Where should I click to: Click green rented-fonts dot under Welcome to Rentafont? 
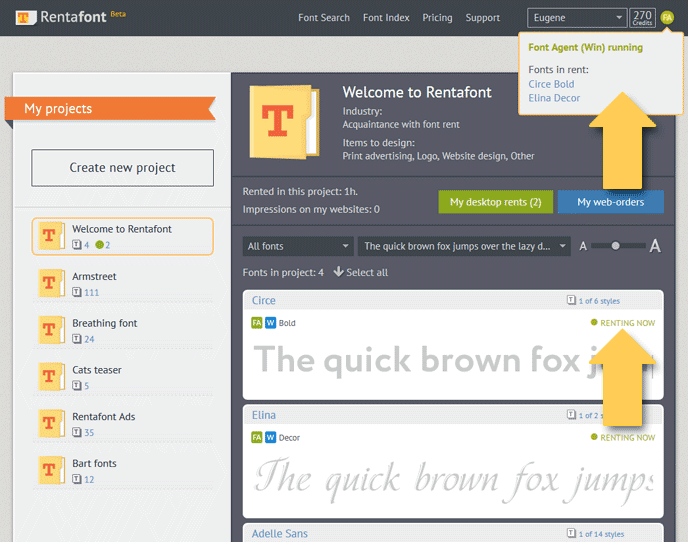(99, 245)
